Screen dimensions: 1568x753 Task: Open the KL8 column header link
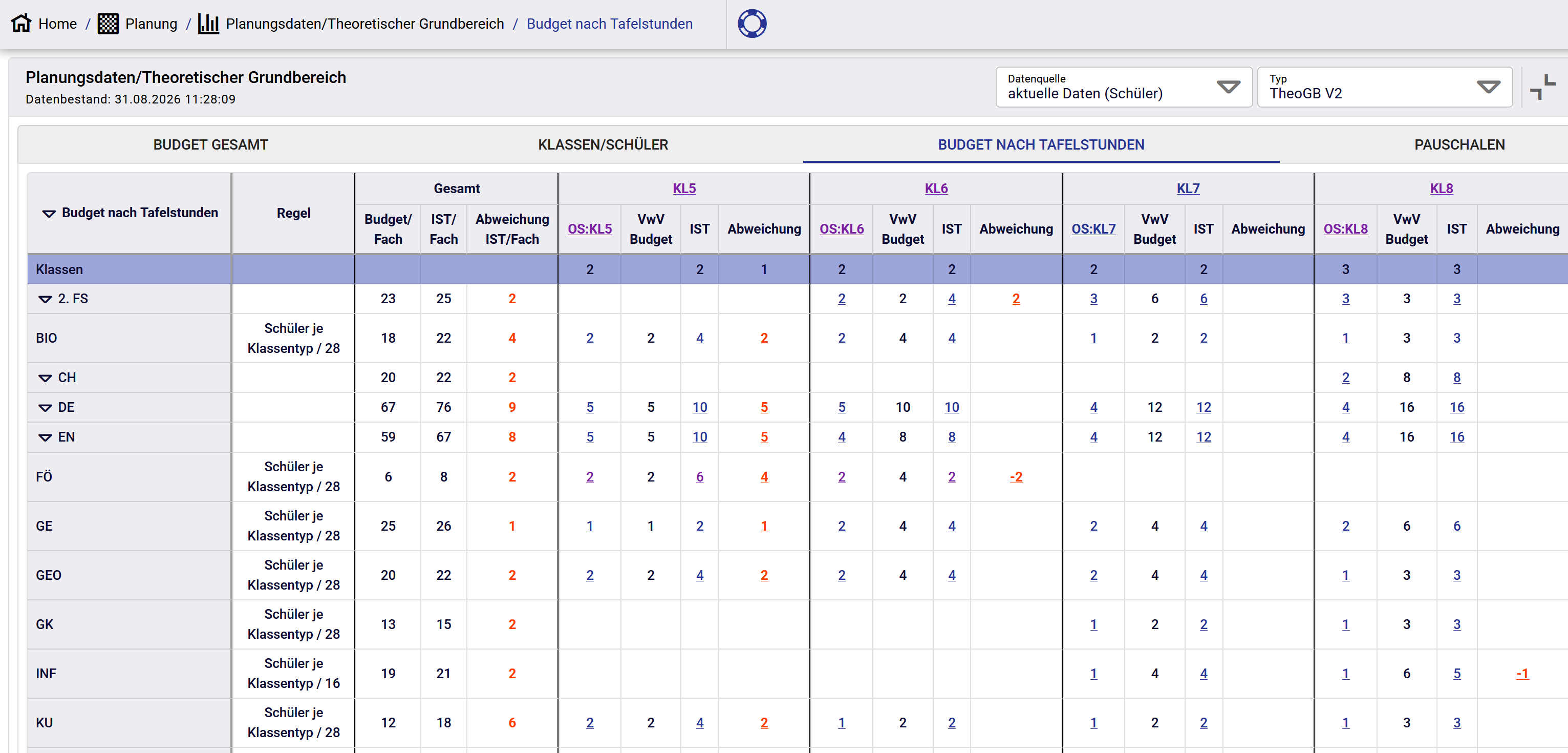click(1441, 189)
